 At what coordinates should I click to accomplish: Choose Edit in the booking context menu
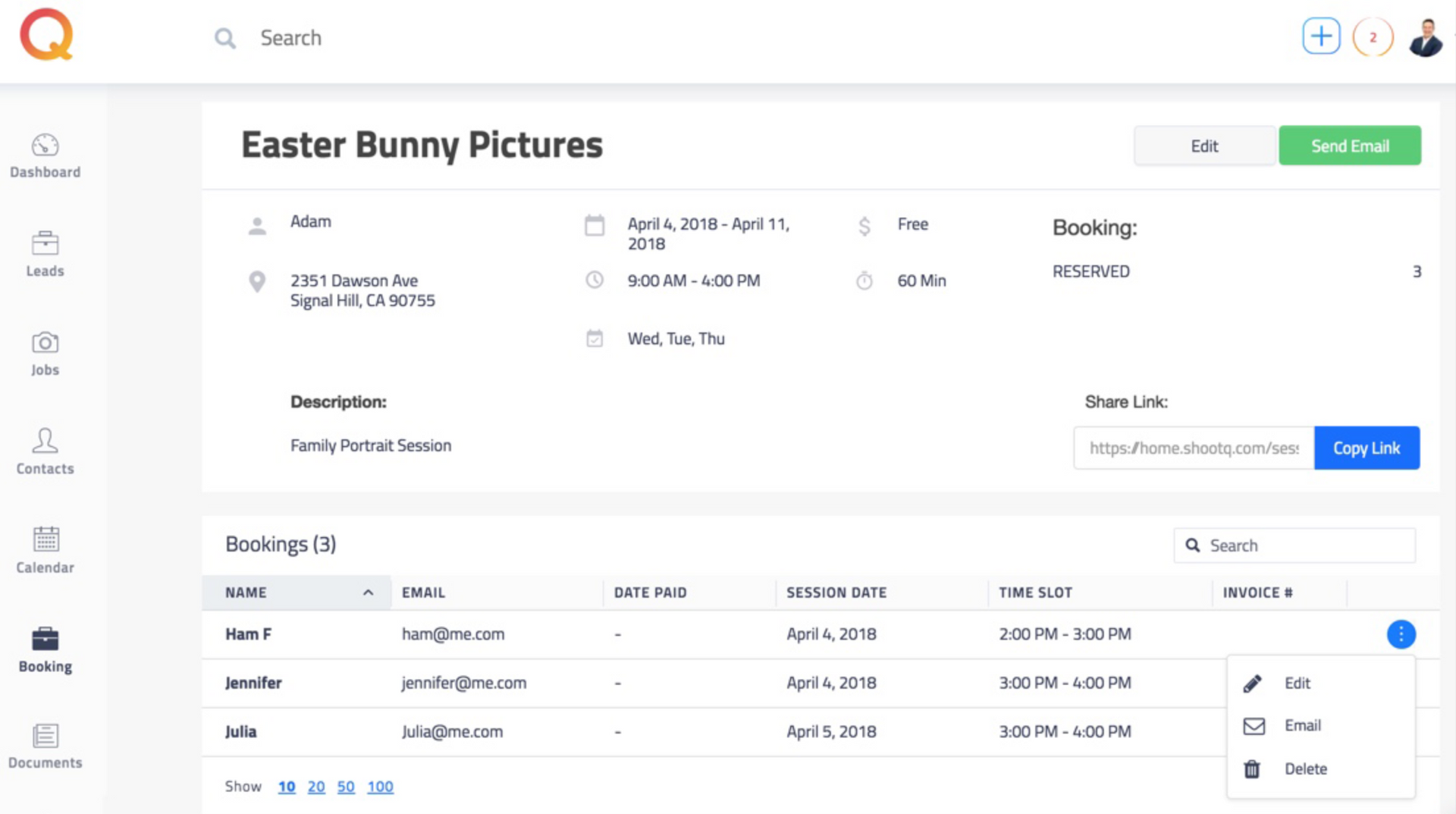tap(1297, 683)
